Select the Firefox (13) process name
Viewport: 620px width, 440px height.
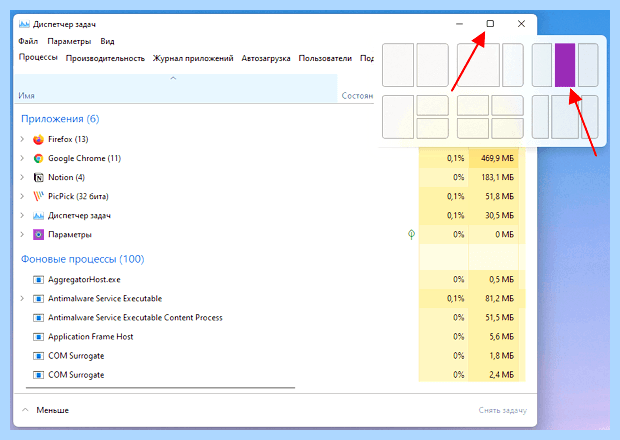pos(68,139)
